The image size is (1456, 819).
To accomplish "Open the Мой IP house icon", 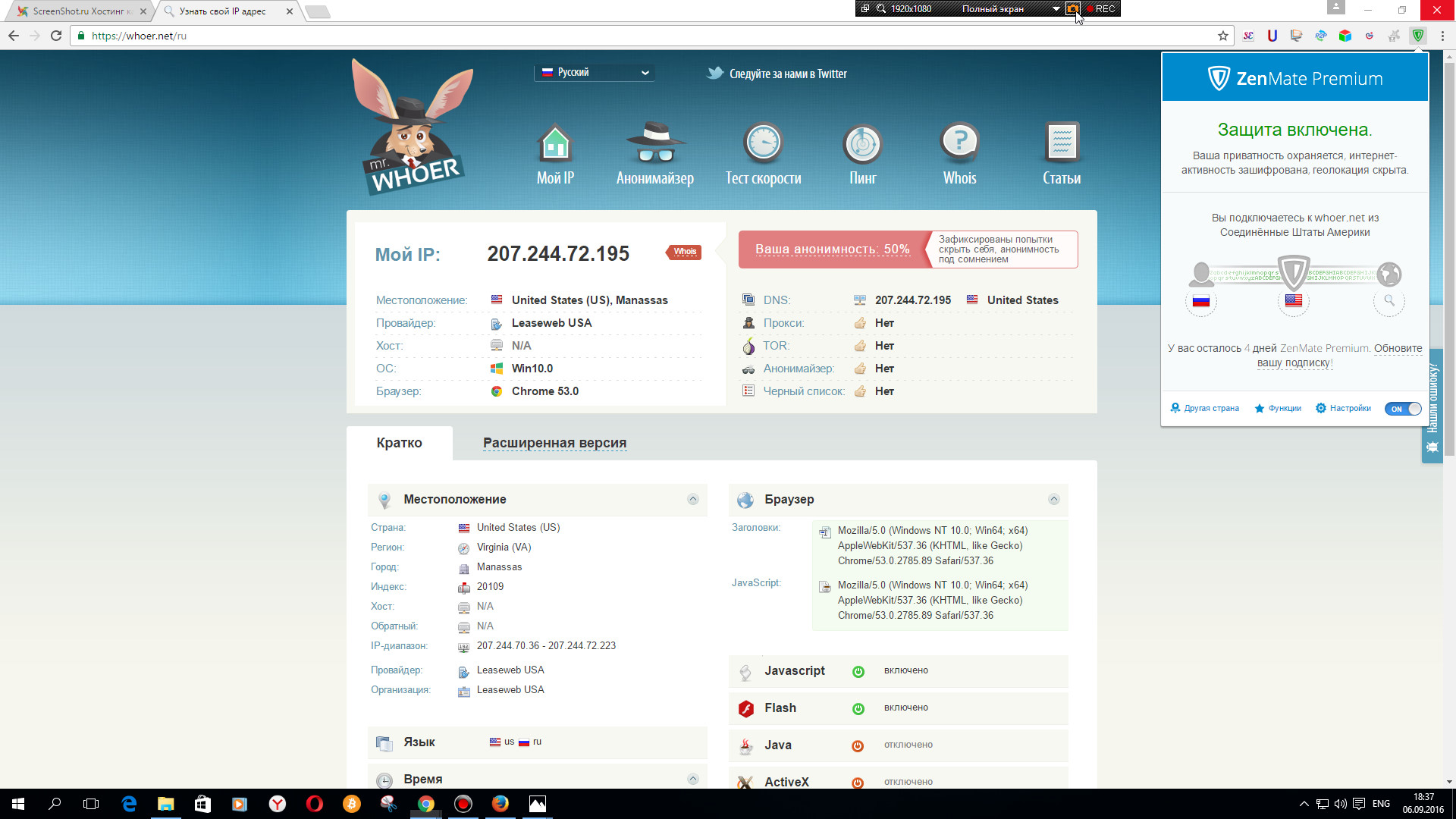I will click(x=555, y=143).
